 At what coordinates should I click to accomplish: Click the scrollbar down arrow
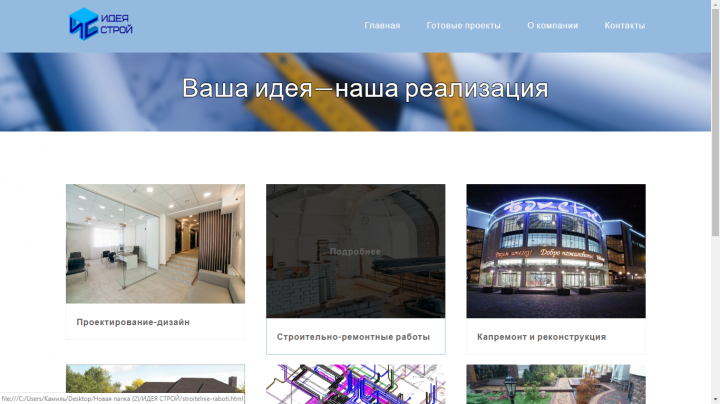point(715,399)
